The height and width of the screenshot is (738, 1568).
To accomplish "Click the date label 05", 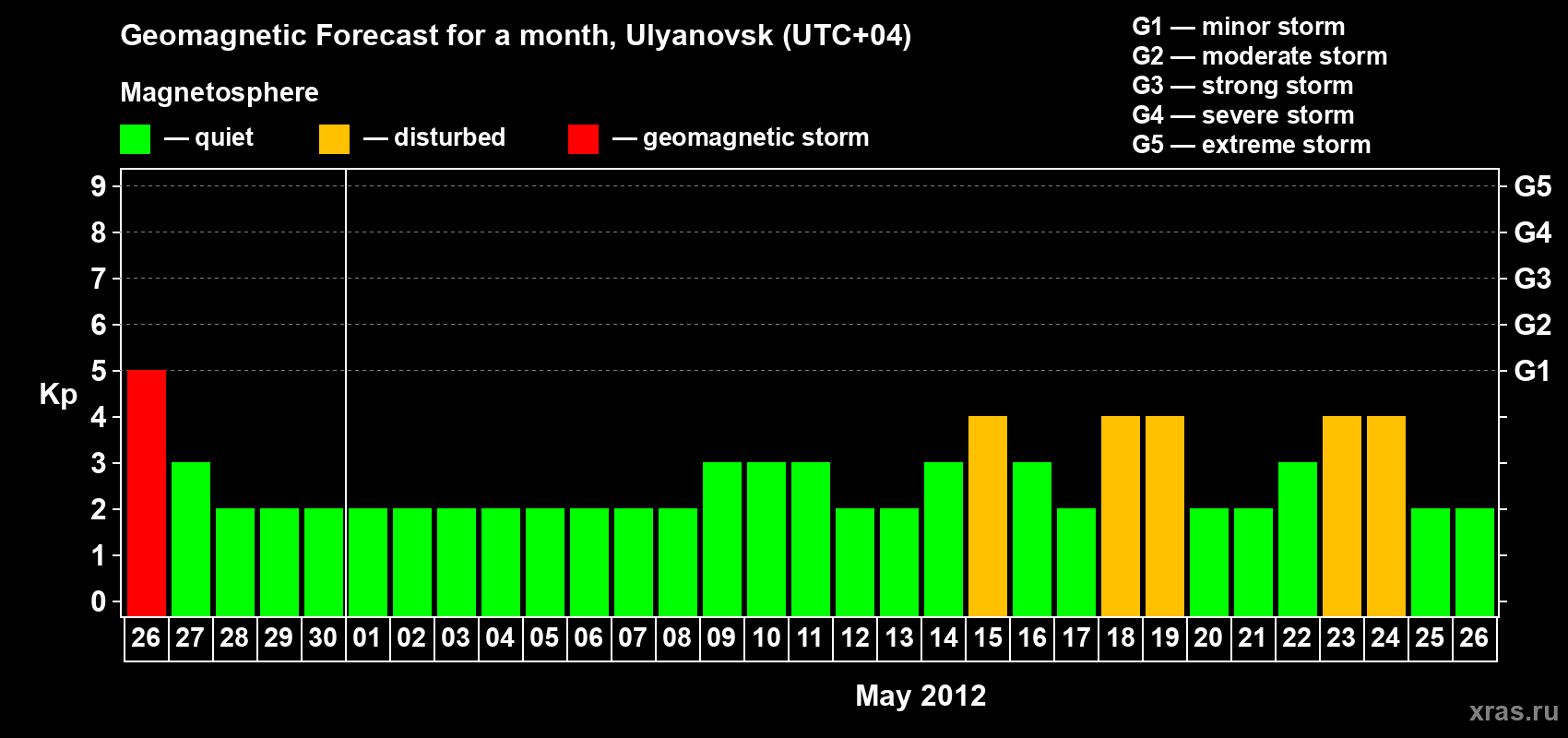I will [544, 638].
